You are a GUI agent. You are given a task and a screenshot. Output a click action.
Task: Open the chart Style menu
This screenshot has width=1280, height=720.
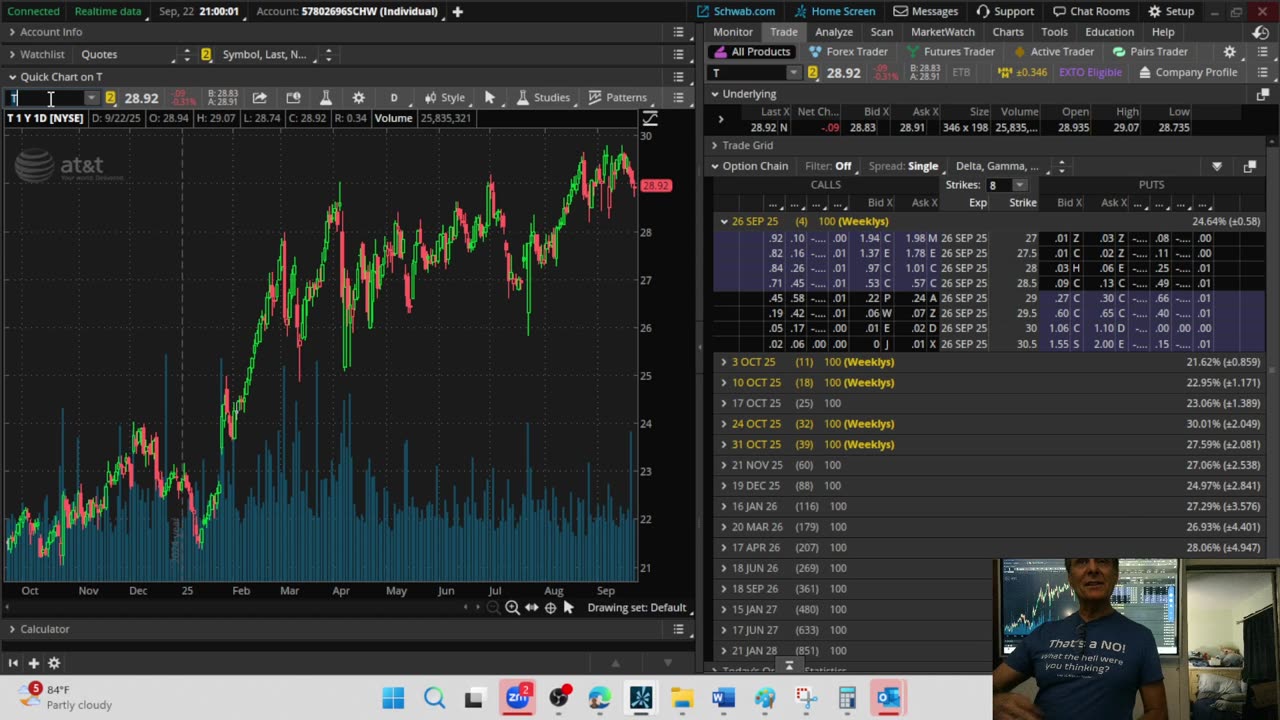click(444, 97)
